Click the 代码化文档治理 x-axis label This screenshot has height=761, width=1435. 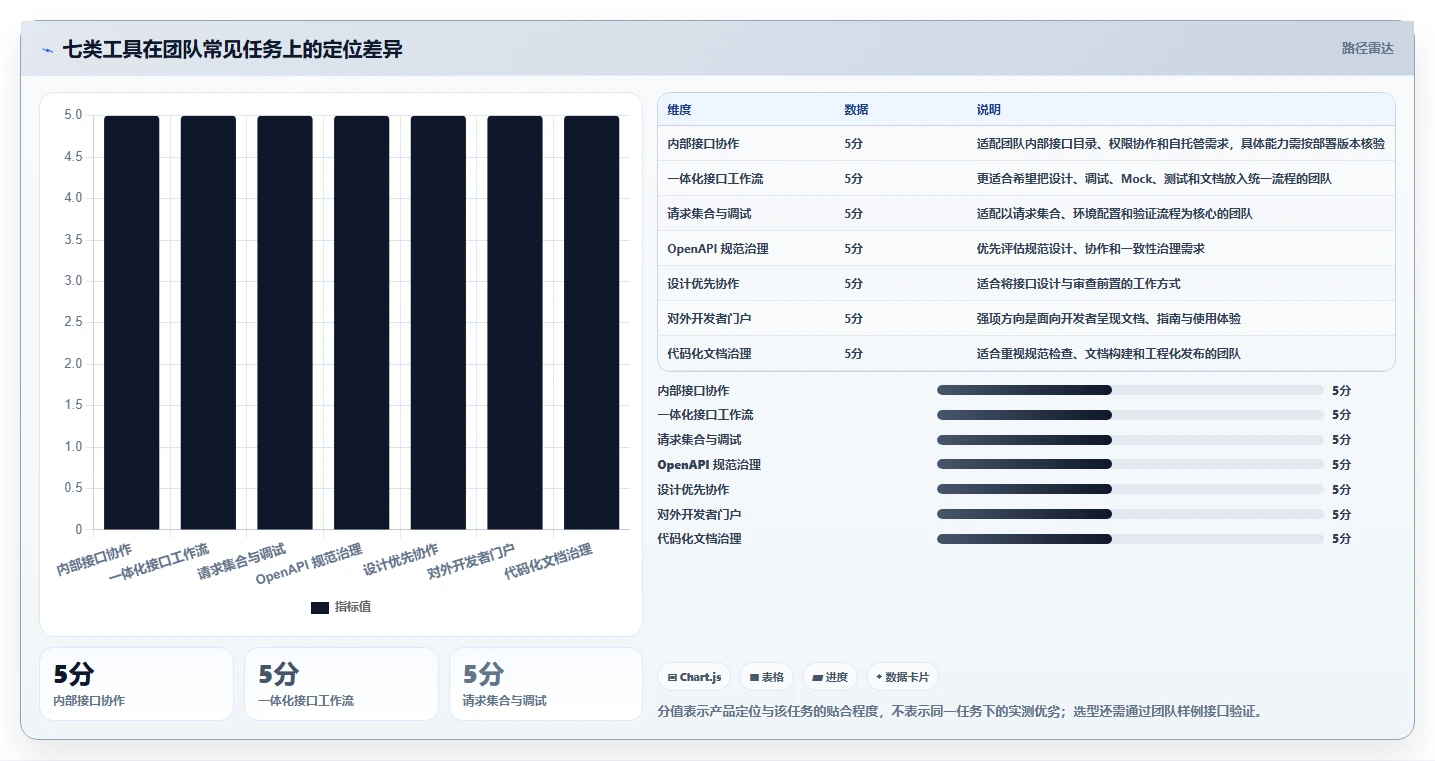pyautogui.click(x=548, y=561)
